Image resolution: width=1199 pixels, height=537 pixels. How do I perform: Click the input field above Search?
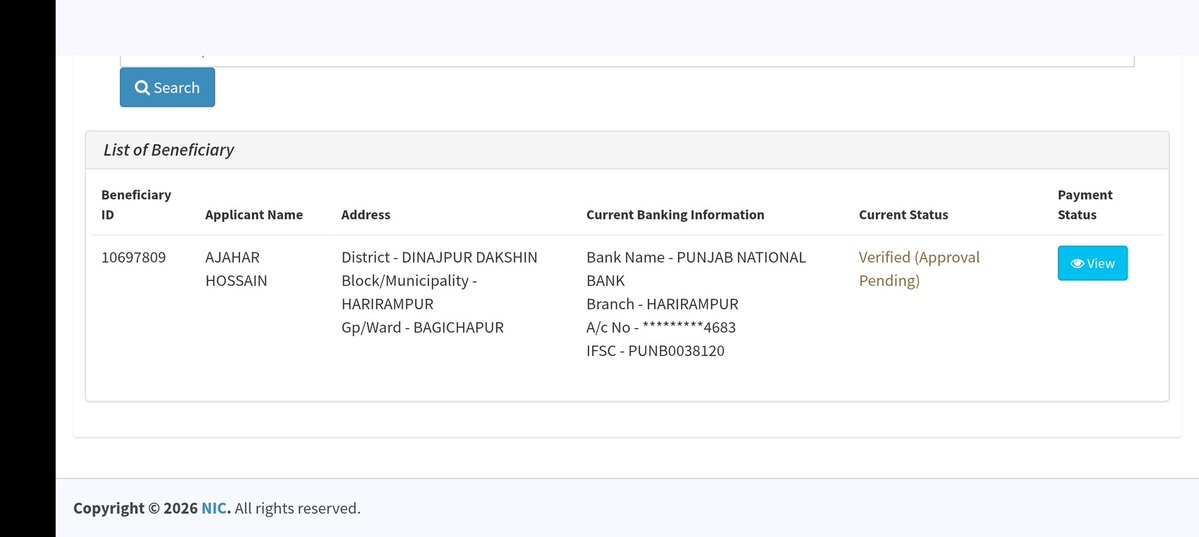point(627,60)
